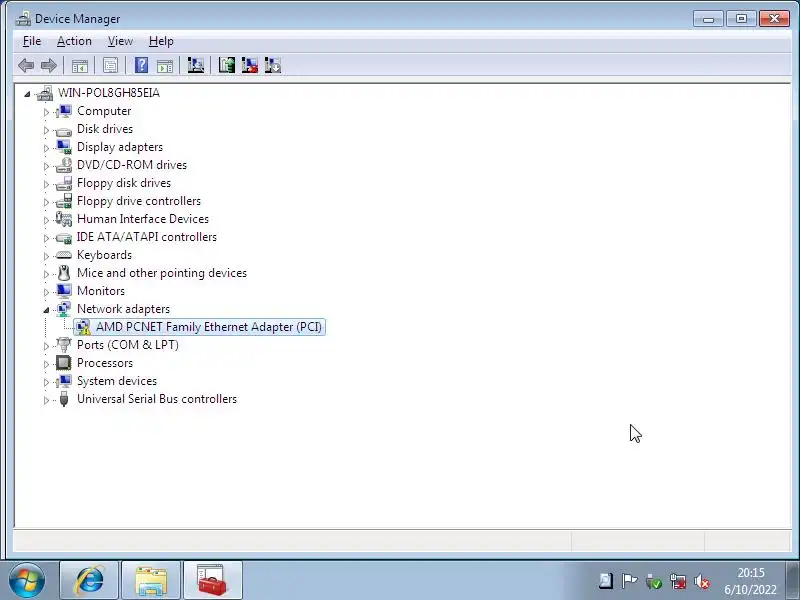Select Mice and other pointing devices label
Viewport: 800px width, 600px height.
coord(162,273)
